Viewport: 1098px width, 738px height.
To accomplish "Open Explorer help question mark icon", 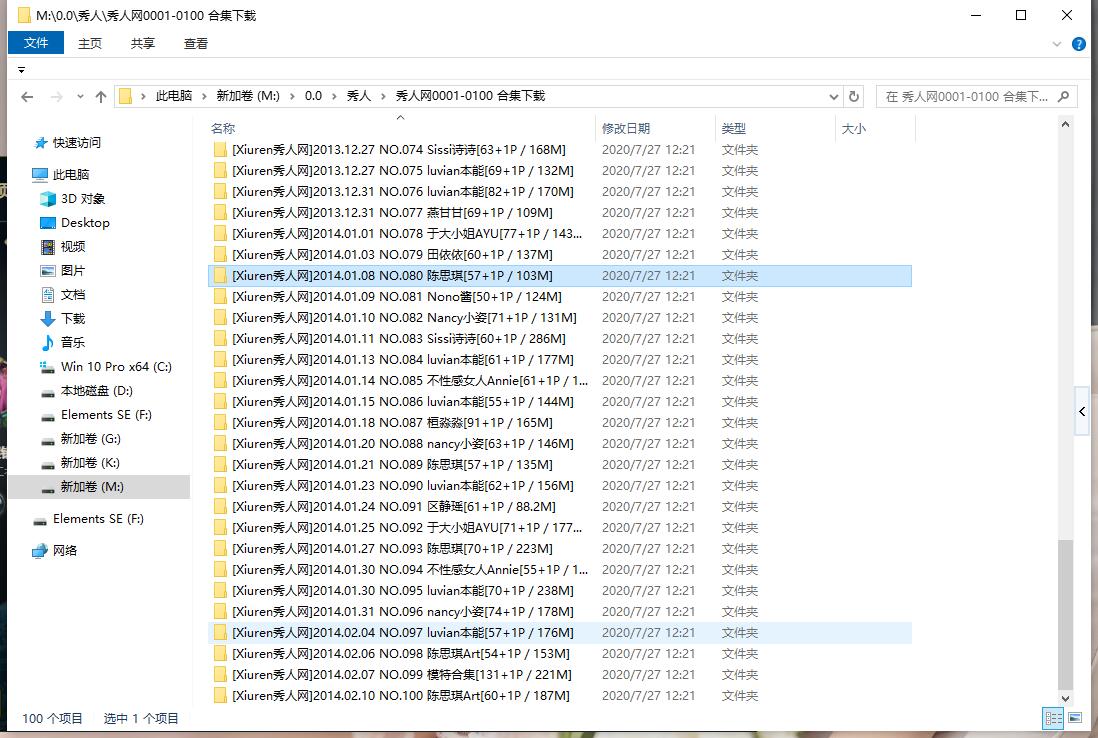I will pos(1078,44).
